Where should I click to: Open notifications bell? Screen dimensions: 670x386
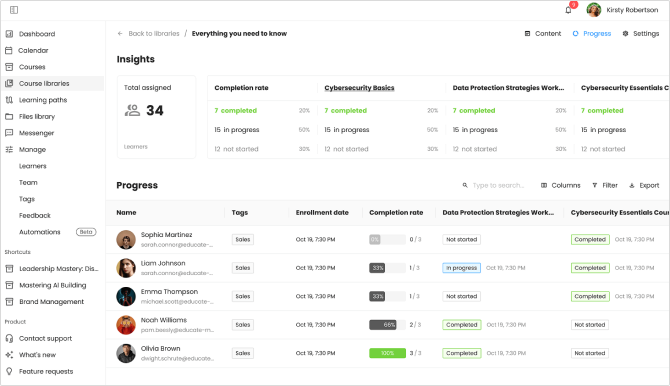click(568, 10)
